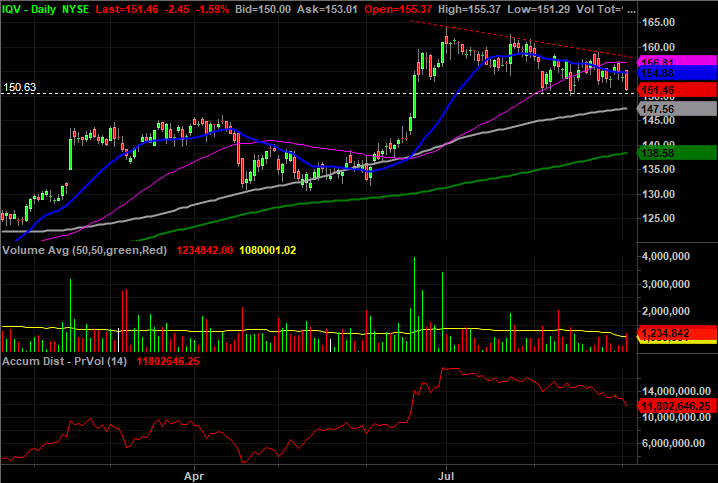Screen dimensions: 718x483
Task: Click the yellow 1080001.02 average volume value
Action: tap(267, 250)
